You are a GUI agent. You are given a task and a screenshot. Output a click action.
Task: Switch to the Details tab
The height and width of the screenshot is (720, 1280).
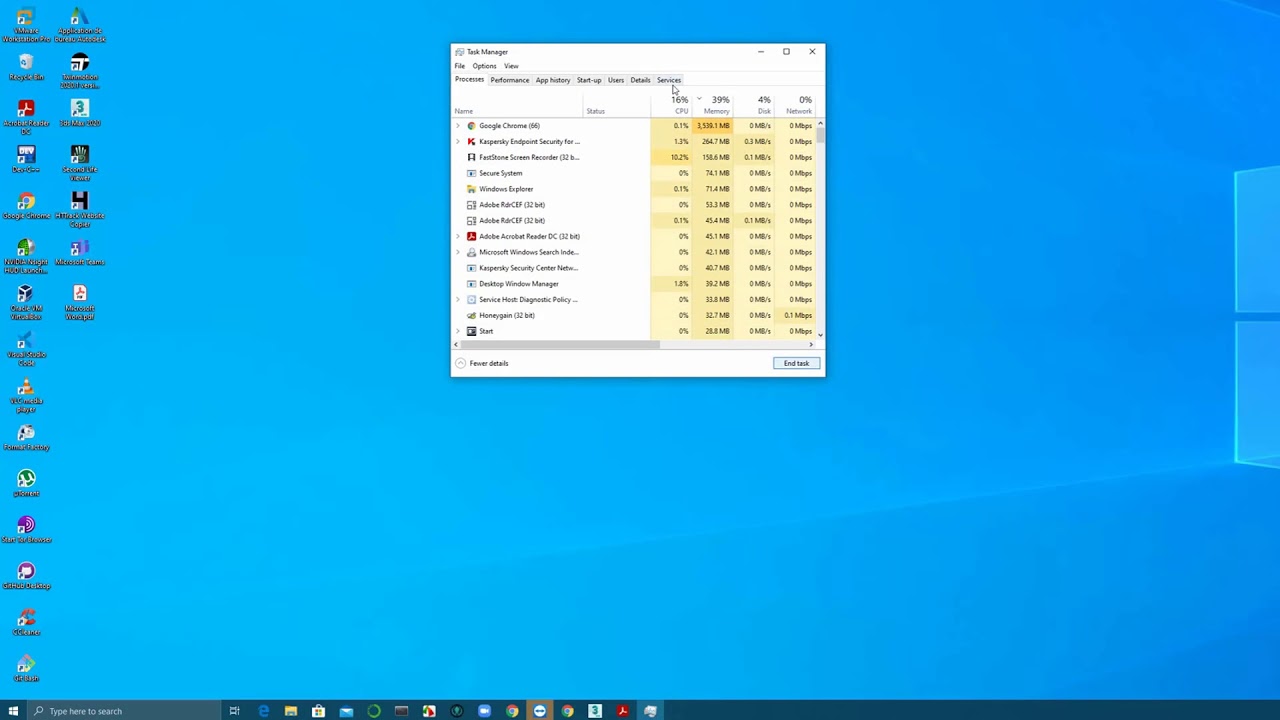coord(640,80)
